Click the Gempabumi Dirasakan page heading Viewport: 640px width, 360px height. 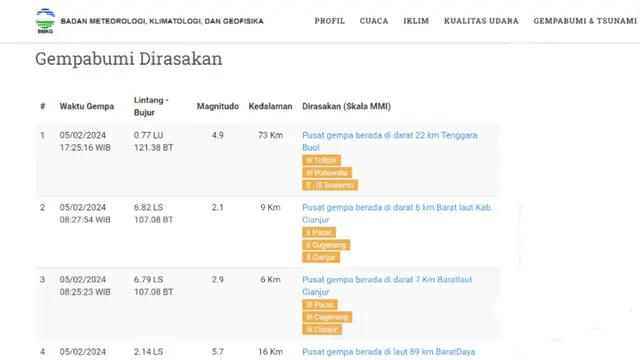coord(129,59)
